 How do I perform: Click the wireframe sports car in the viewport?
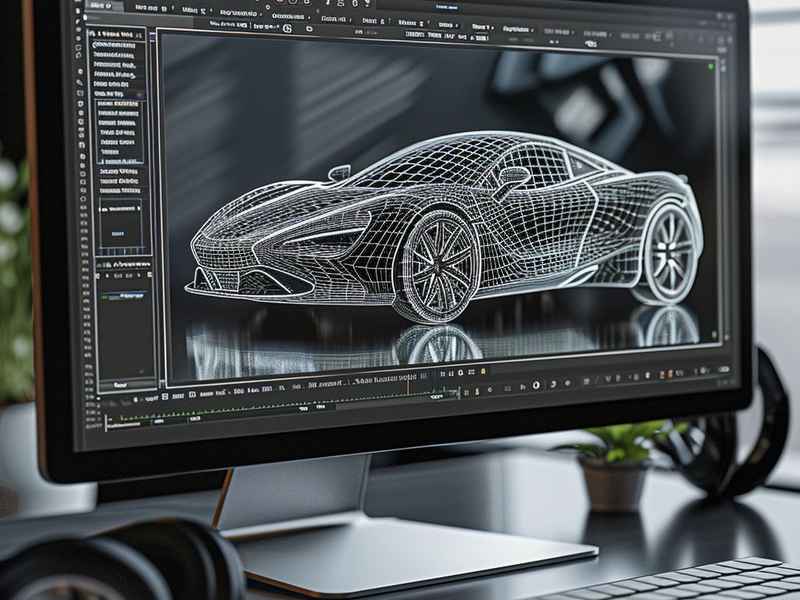tap(444, 228)
